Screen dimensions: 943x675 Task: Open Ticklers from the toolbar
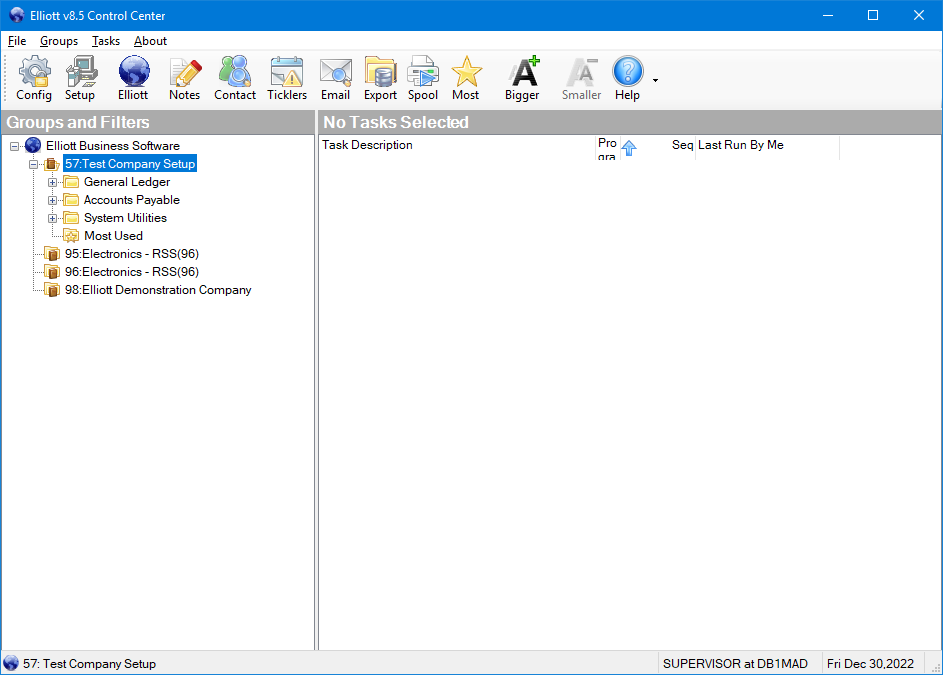click(x=287, y=78)
